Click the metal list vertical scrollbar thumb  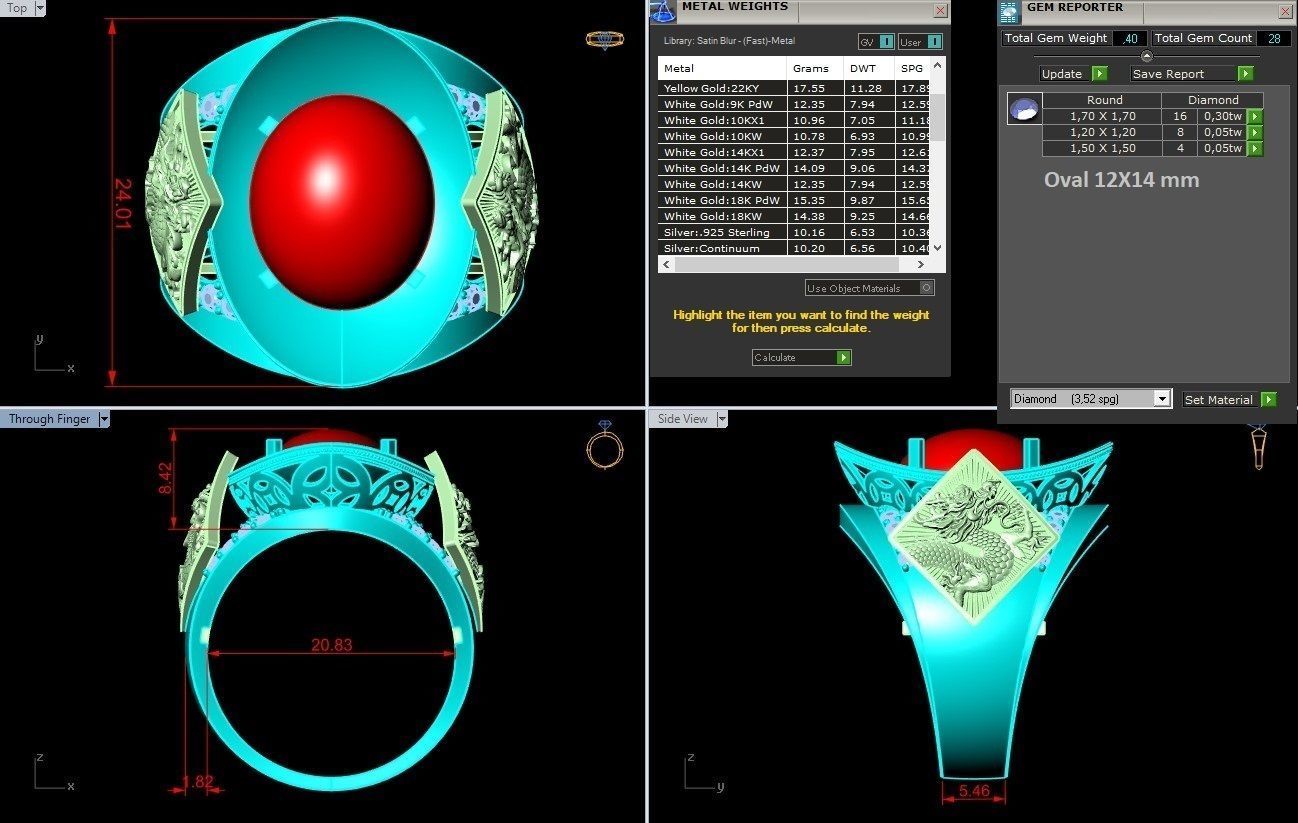938,117
